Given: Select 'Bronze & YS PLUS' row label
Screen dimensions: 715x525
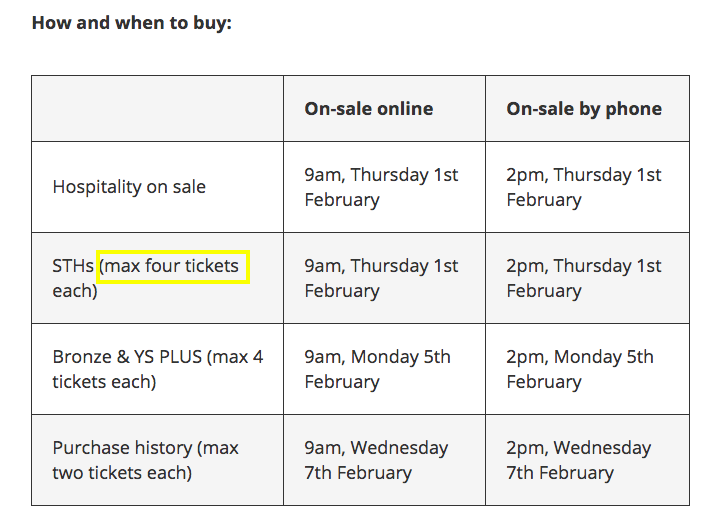Looking at the screenshot, I should coord(127,357).
